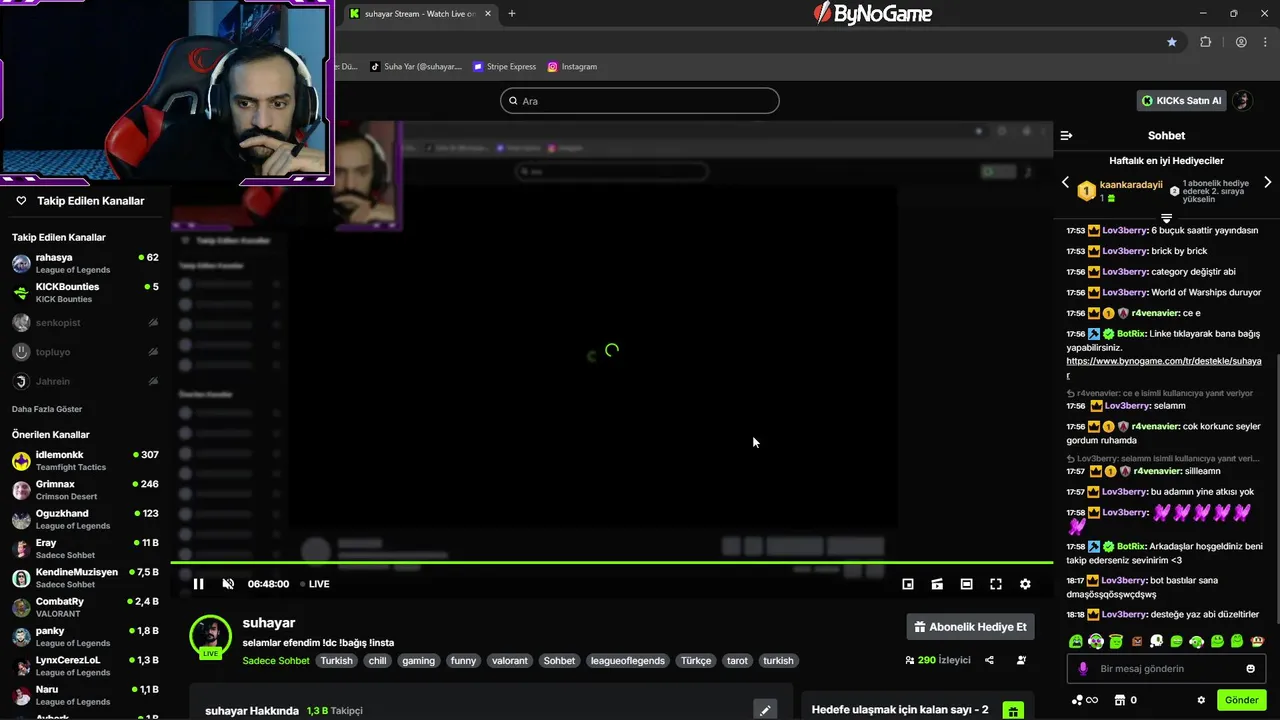
Task: Toggle theater mode on the player
Action: coord(966,584)
